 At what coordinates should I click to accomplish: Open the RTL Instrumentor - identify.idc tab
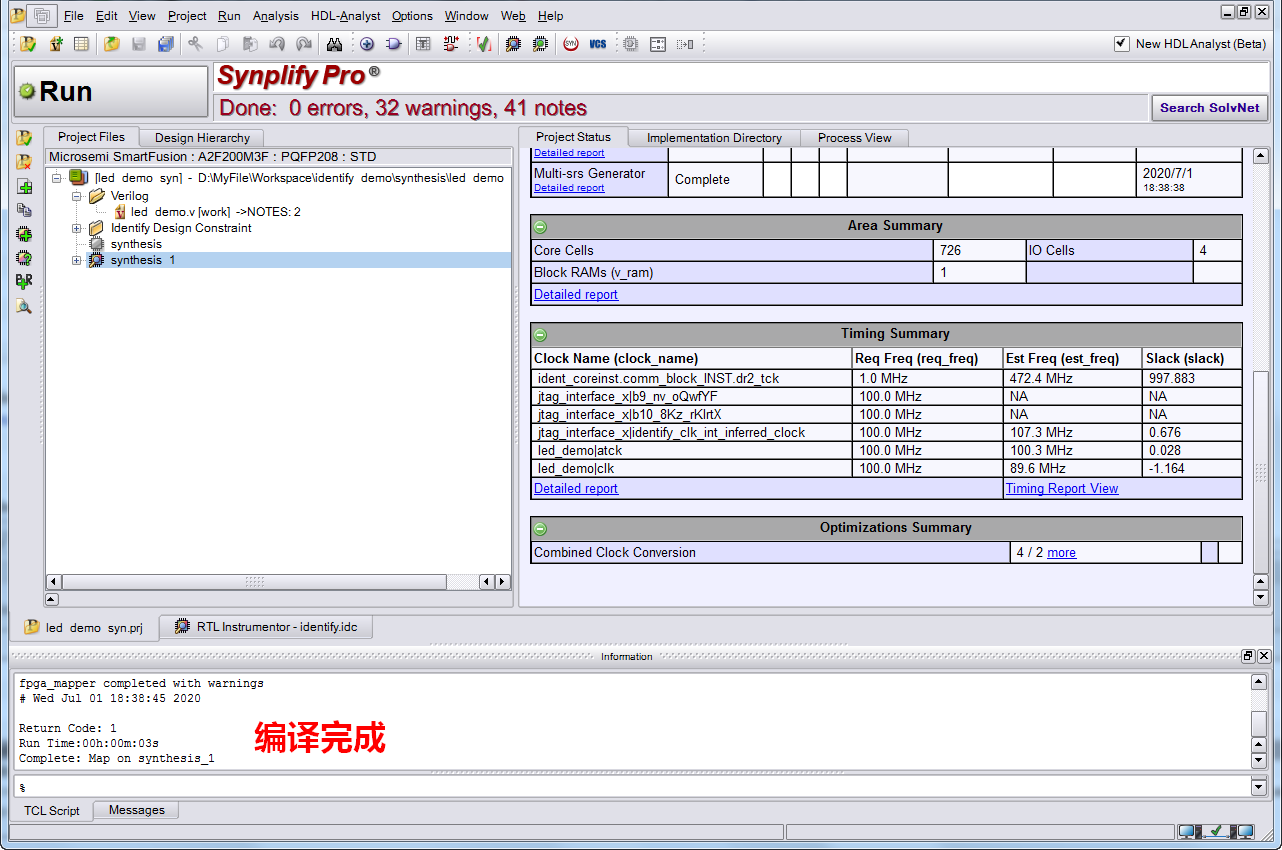click(x=265, y=627)
